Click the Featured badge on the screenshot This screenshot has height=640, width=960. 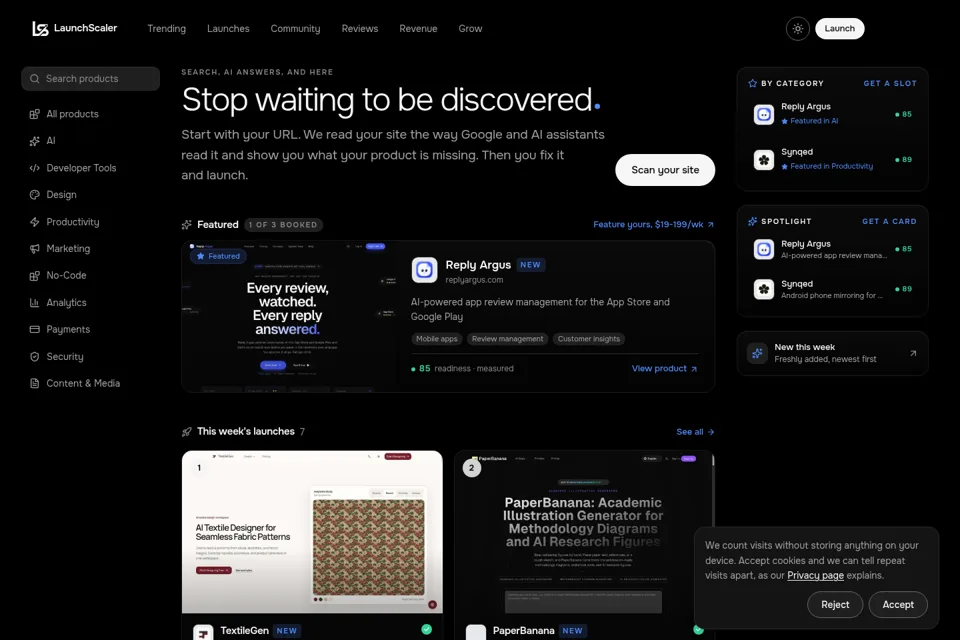coord(219,256)
